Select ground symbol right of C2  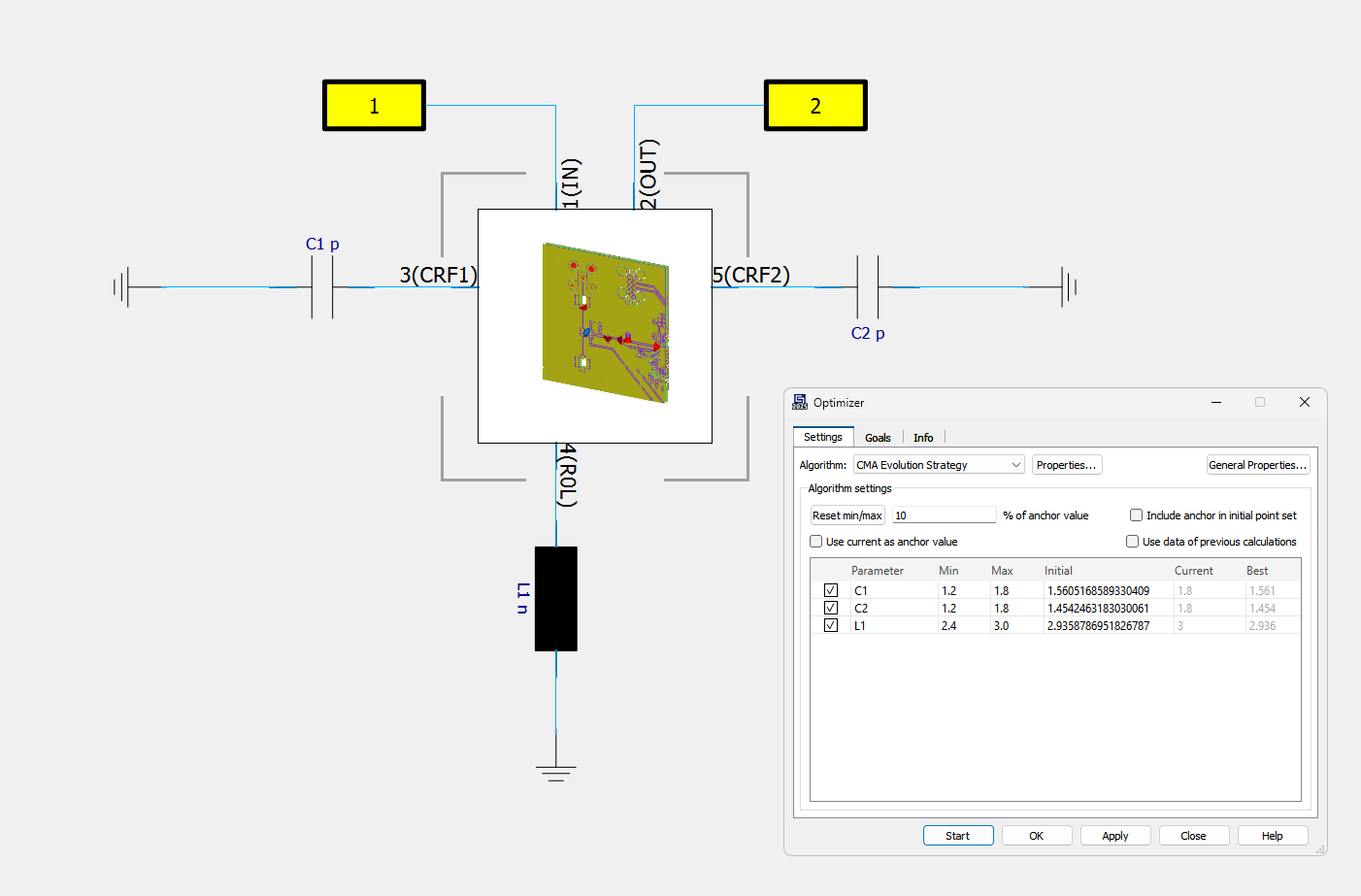[1069, 287]
